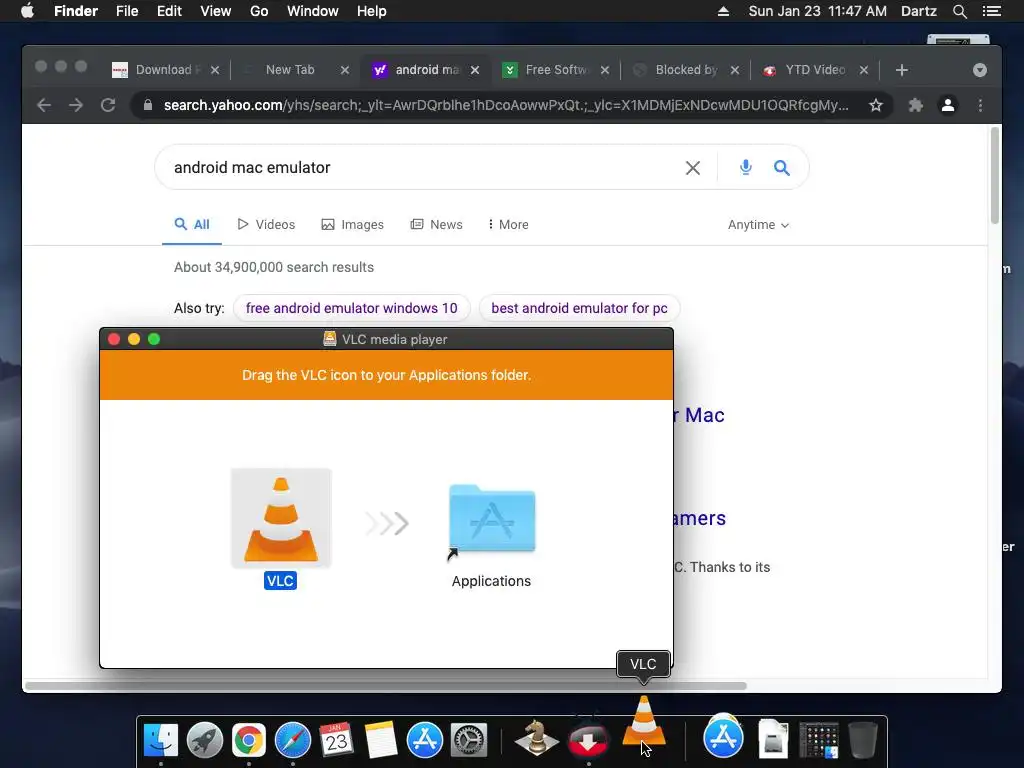Screen dimensions: 1024x768
Task: Click the address bar URL
Action: pos(506,105)
